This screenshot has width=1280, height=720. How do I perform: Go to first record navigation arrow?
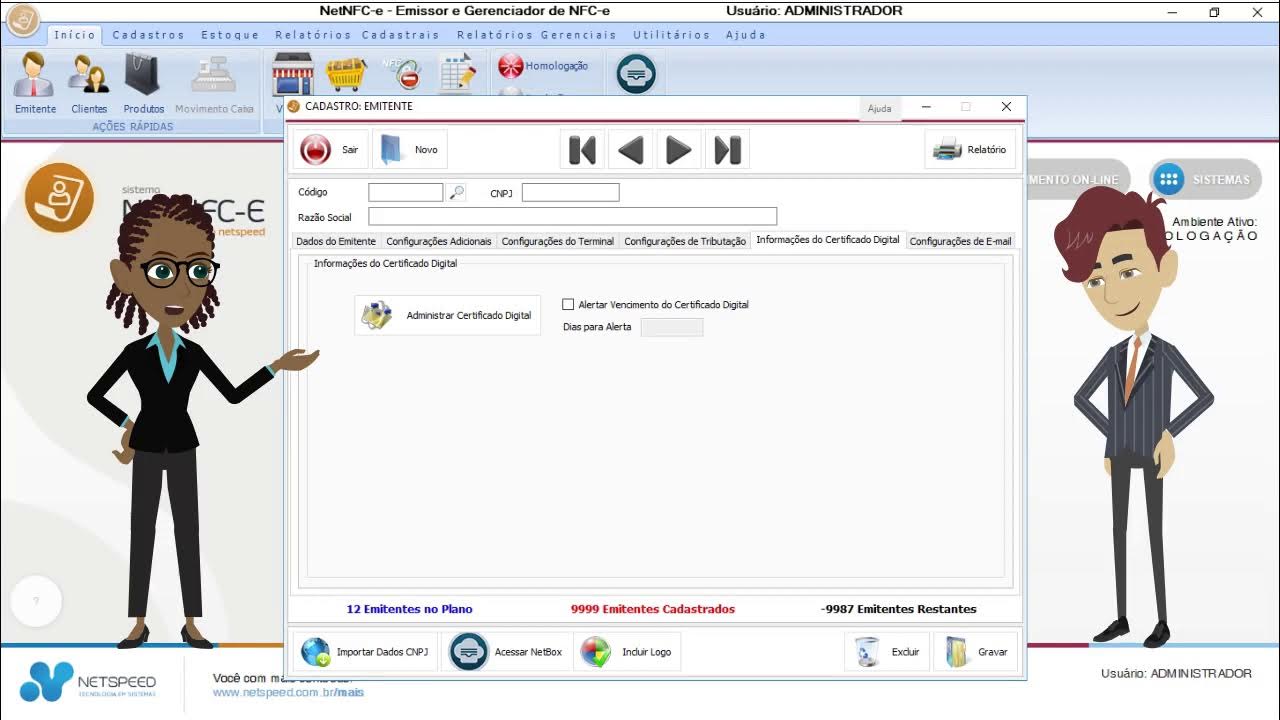582,150
